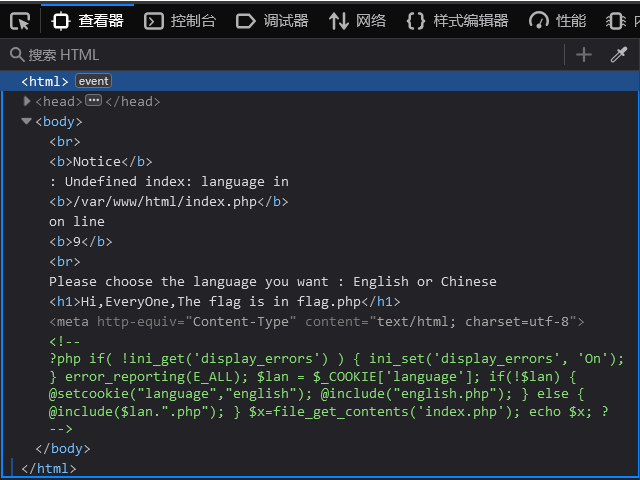This screenshot has height=480, width=640.
Task: Activate the element picker arrow icon
Action: point(20,21)
